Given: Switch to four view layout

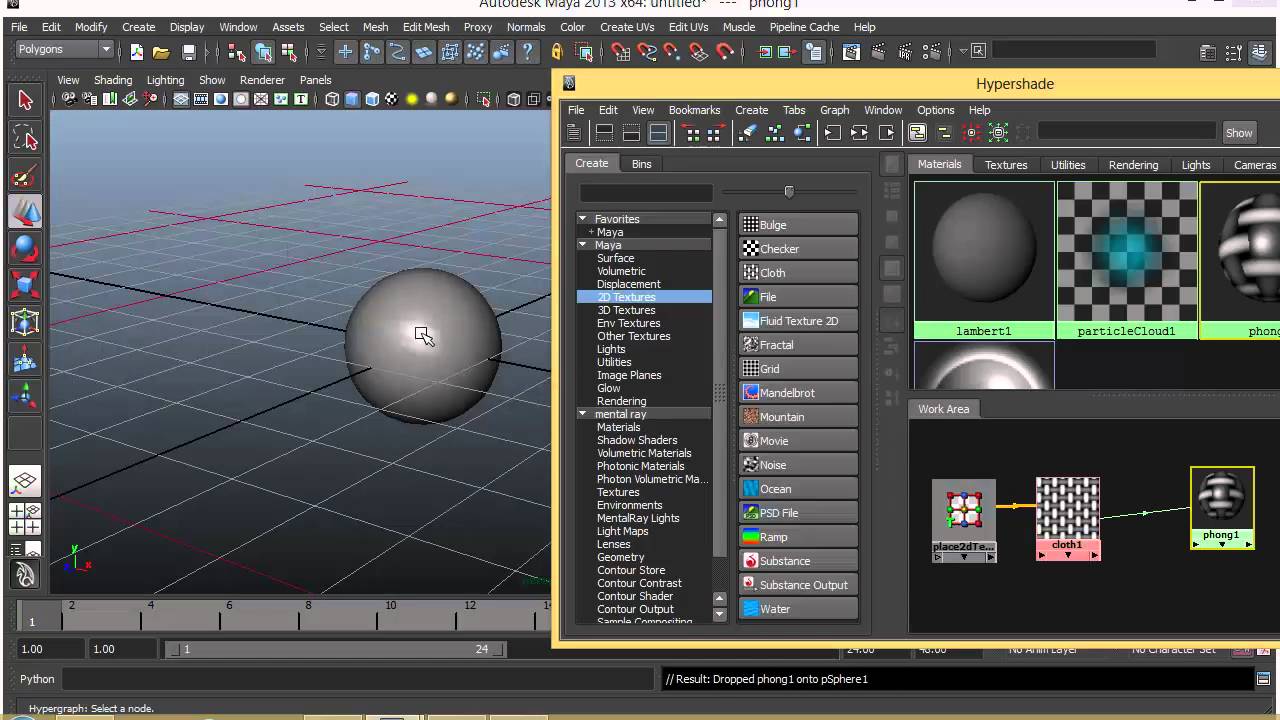Looking at the screenshot, I should point(25,519).
